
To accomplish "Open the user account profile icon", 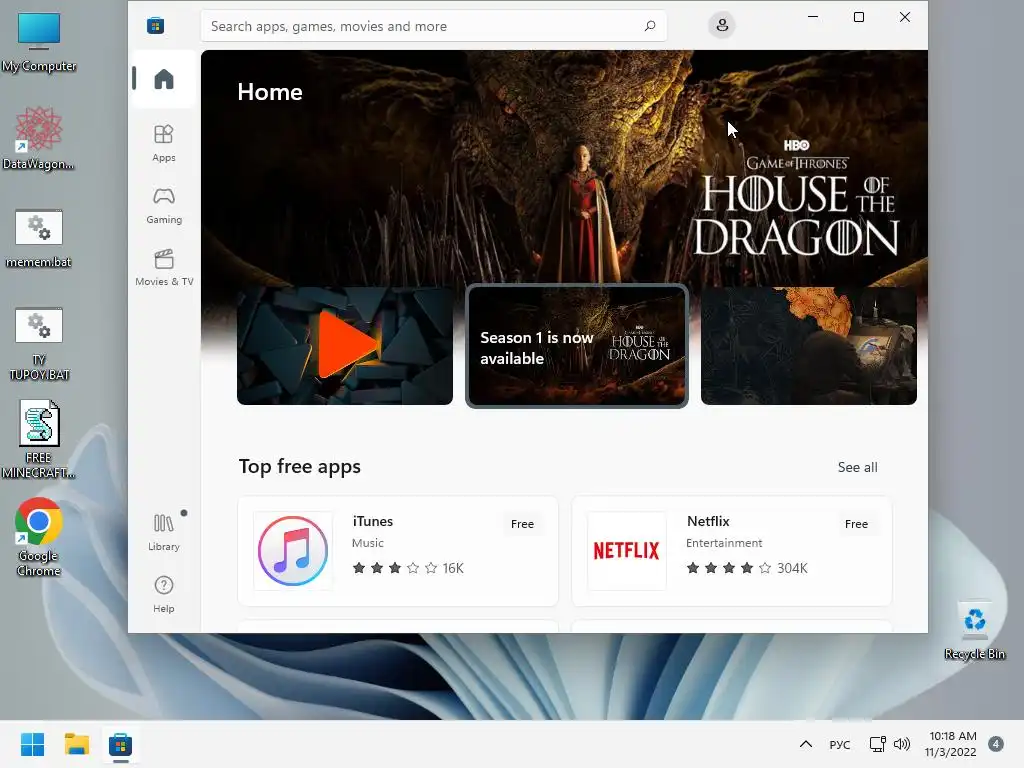I will 722,25.
